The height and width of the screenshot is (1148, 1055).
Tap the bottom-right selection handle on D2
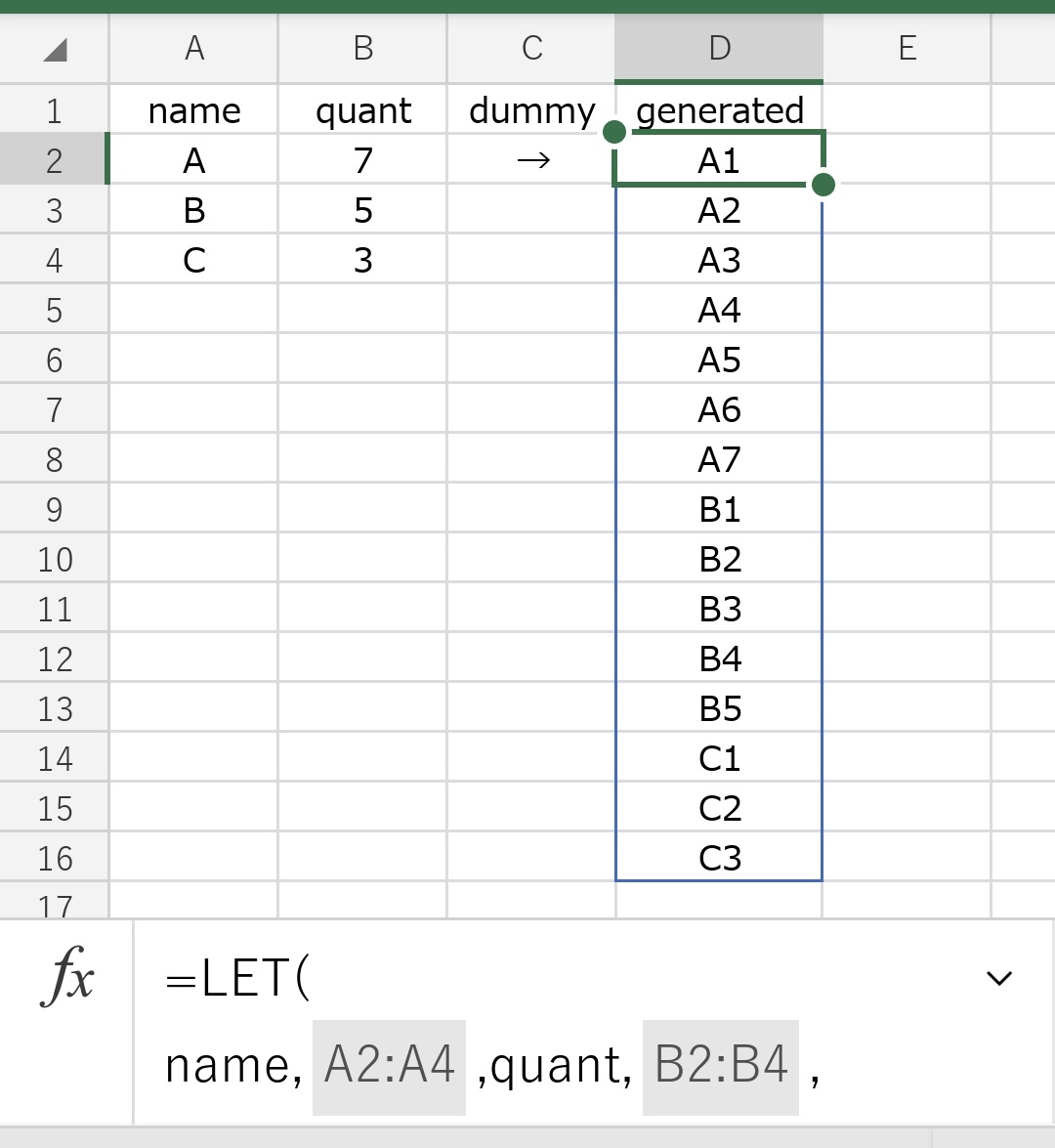click(x=823, y=185)
